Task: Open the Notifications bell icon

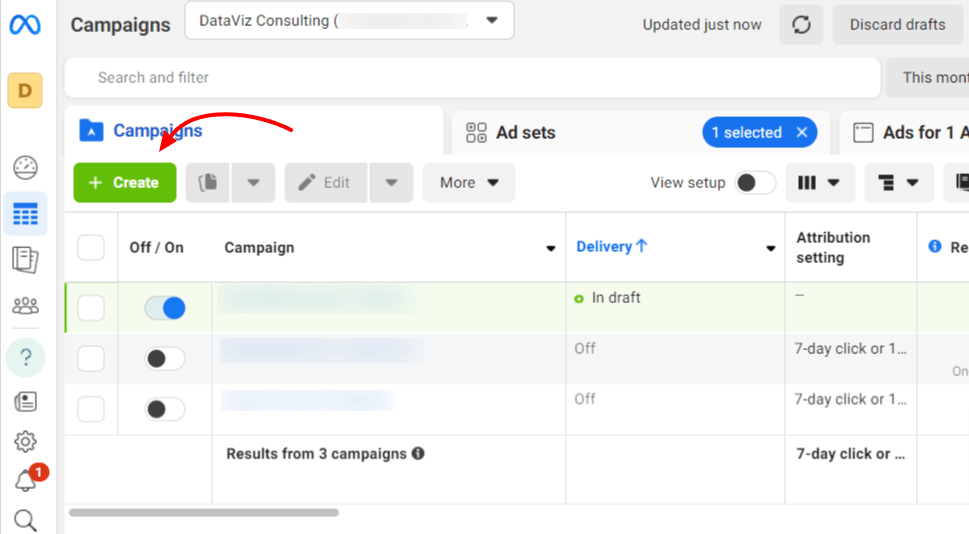Action: [25, 481]
